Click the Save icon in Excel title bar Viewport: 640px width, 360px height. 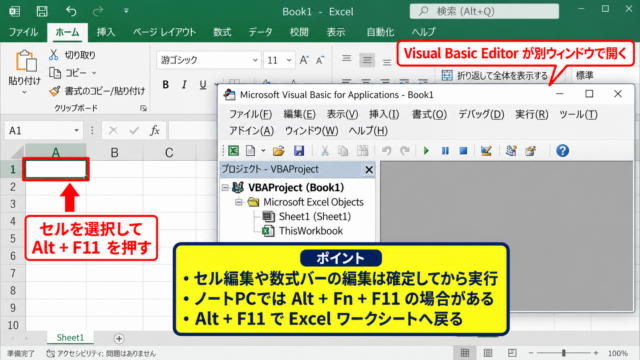click(x=42, y=11)
